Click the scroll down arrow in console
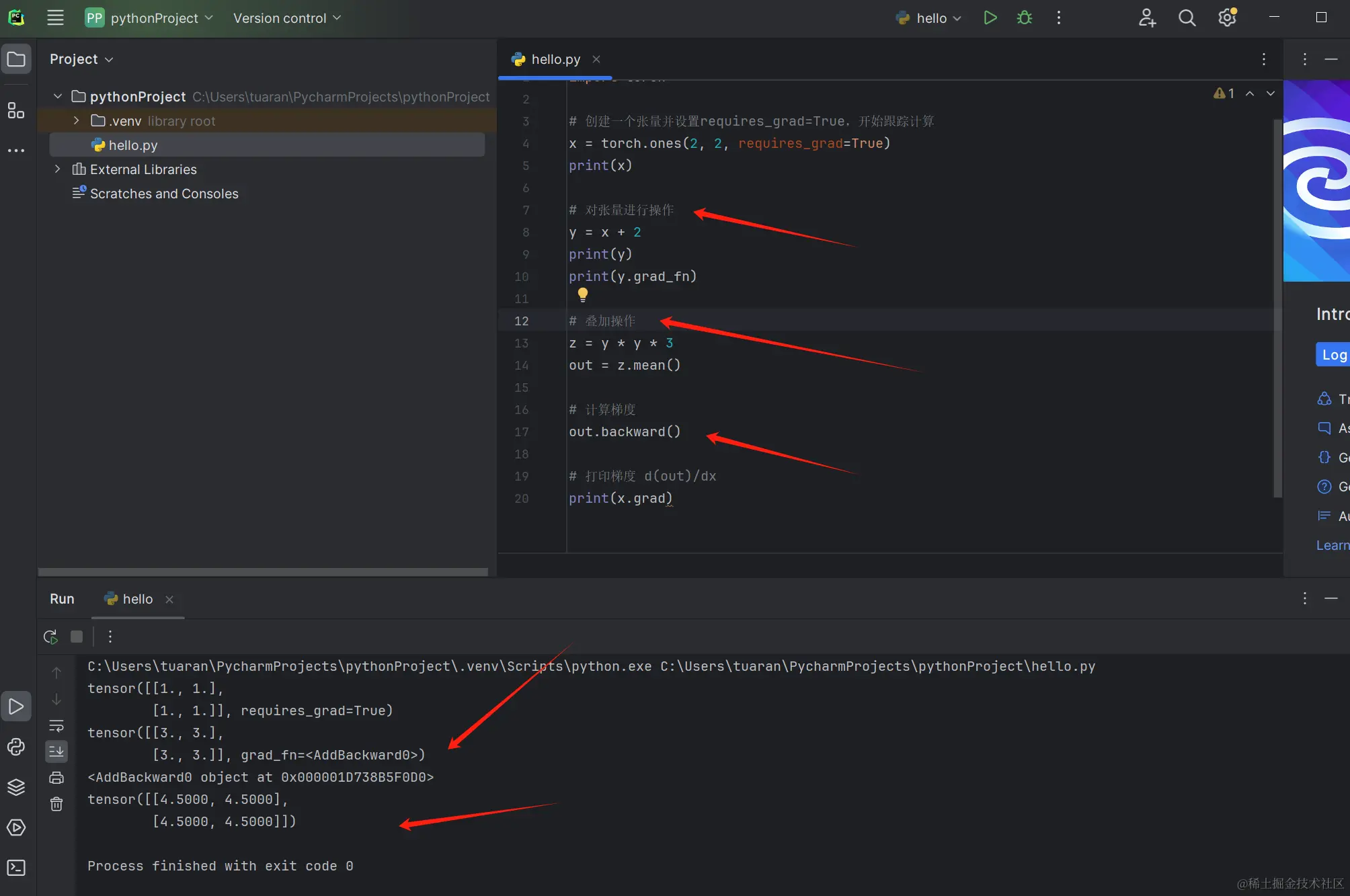Image resolution: width=1350 pixels, height=896 pixels. tap(56, 699)
